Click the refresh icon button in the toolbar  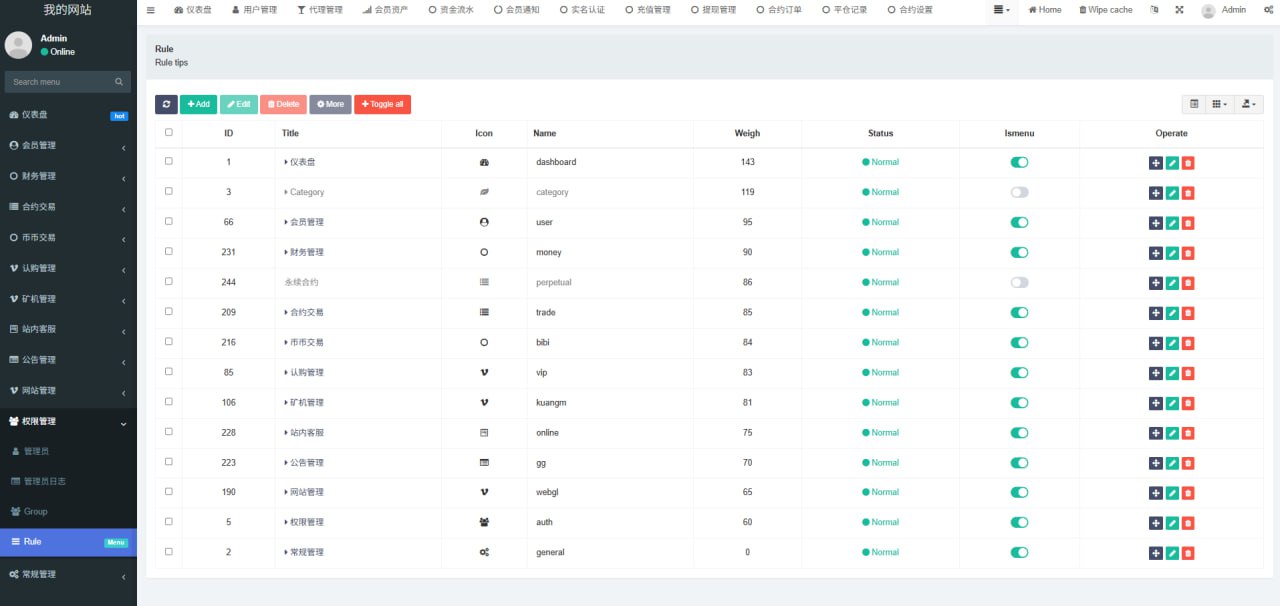pos(166,104)
